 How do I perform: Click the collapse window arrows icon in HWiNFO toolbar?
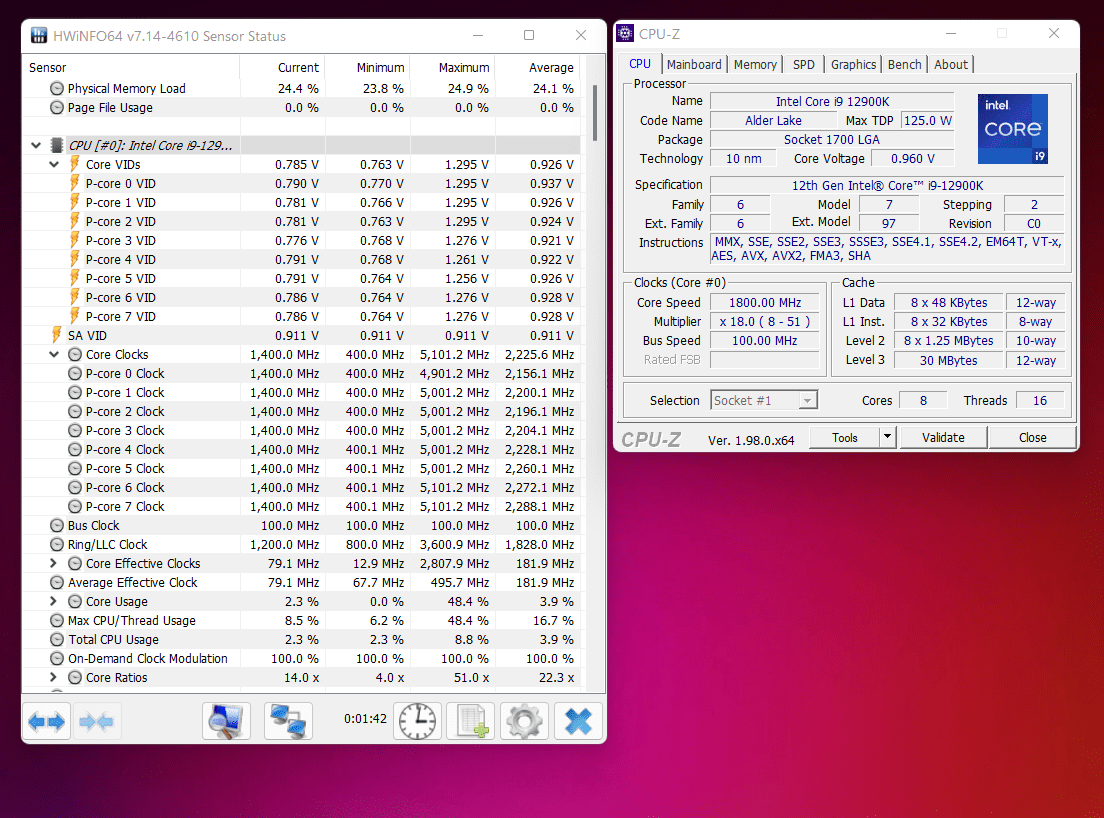[96, 721]
